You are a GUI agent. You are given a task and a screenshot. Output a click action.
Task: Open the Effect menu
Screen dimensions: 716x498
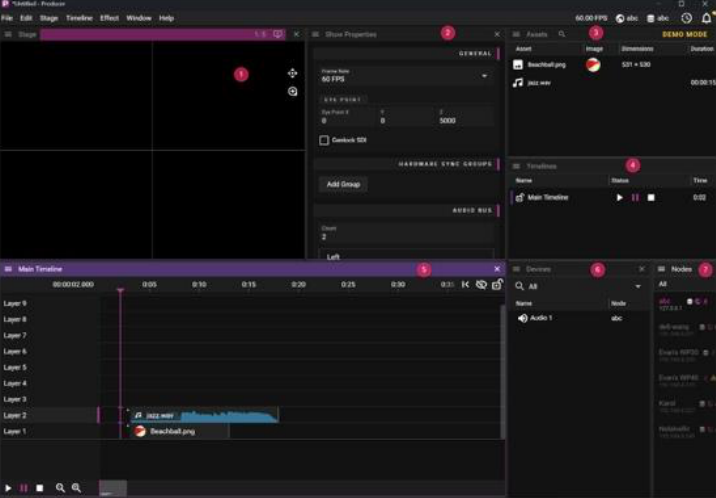click(x=109, y=18)
